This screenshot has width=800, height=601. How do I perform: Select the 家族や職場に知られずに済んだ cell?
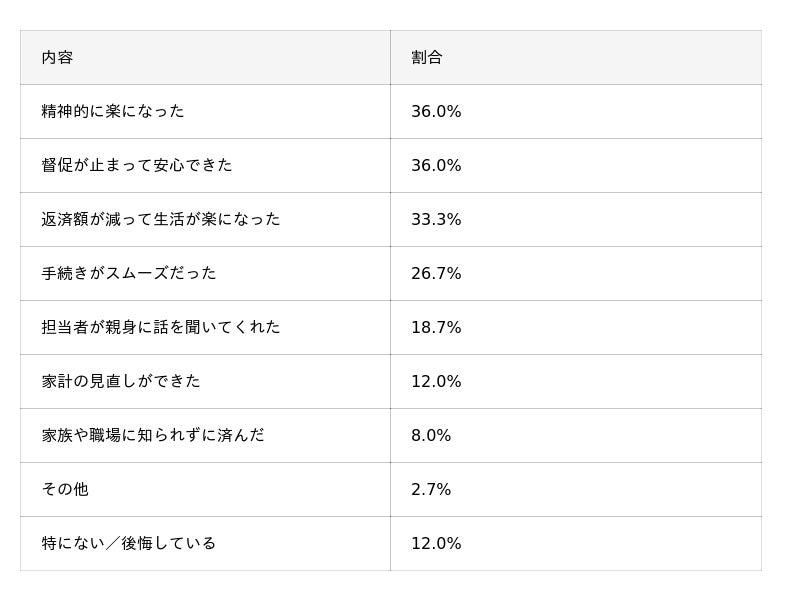153,436
